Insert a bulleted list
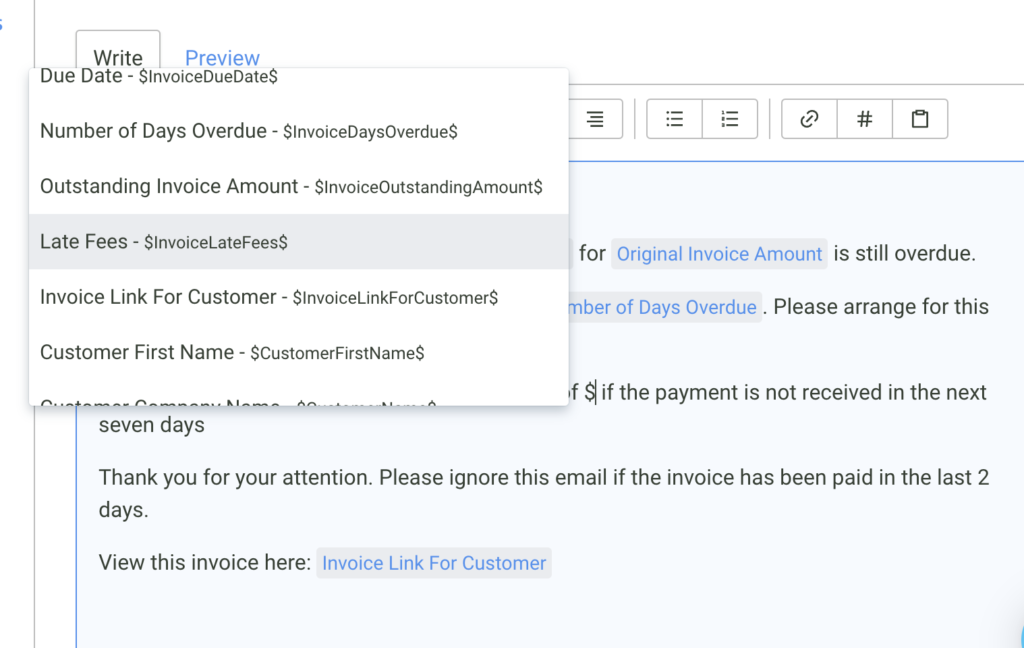1024x648 pixels. (x=675, y=120)
